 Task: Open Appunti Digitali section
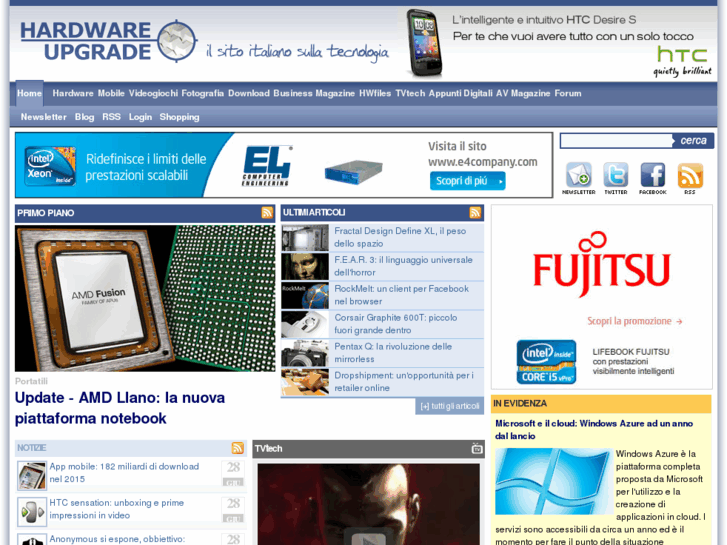[x=460, y=93]
